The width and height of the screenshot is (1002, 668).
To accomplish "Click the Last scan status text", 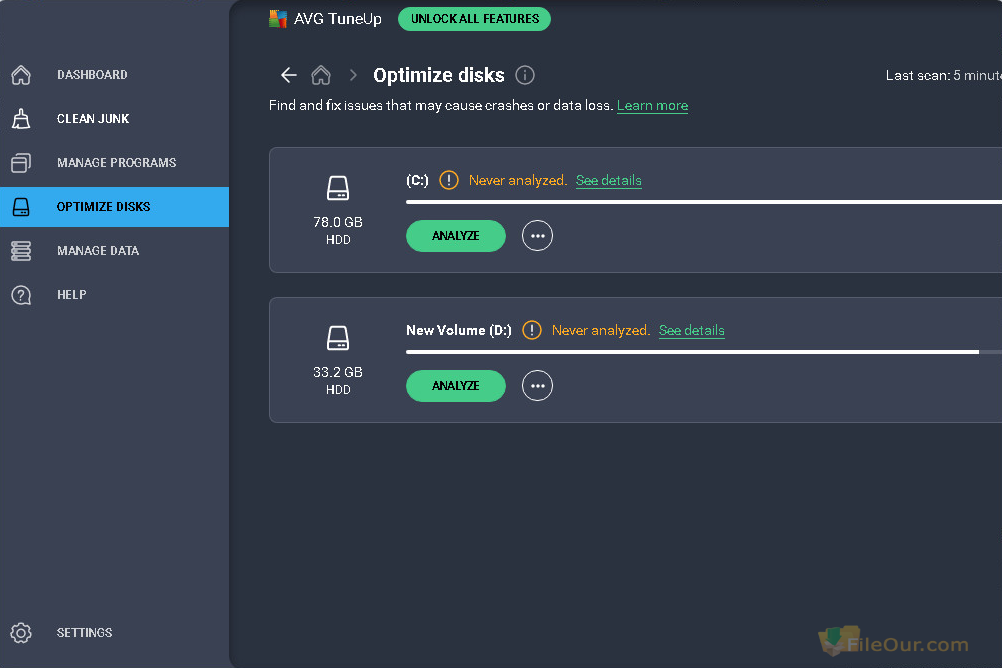I will pyautogui.click(x=943, y=75).
